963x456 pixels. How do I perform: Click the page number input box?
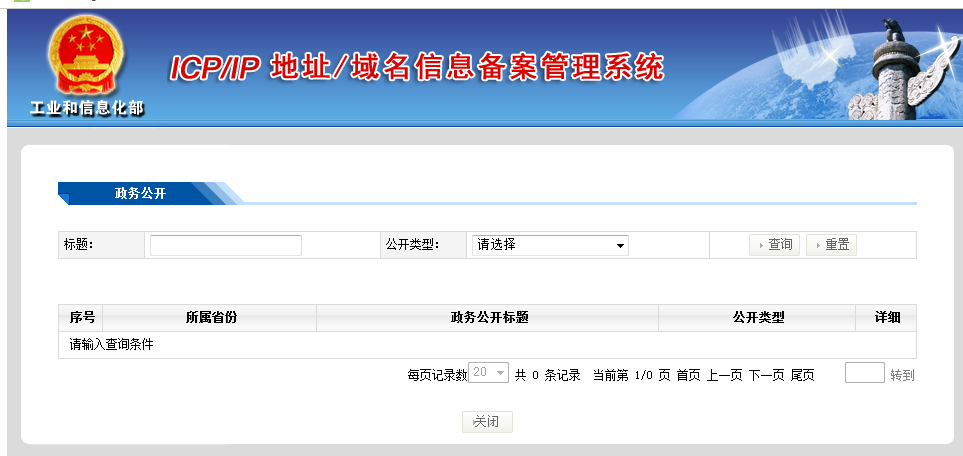click(865, 372)
